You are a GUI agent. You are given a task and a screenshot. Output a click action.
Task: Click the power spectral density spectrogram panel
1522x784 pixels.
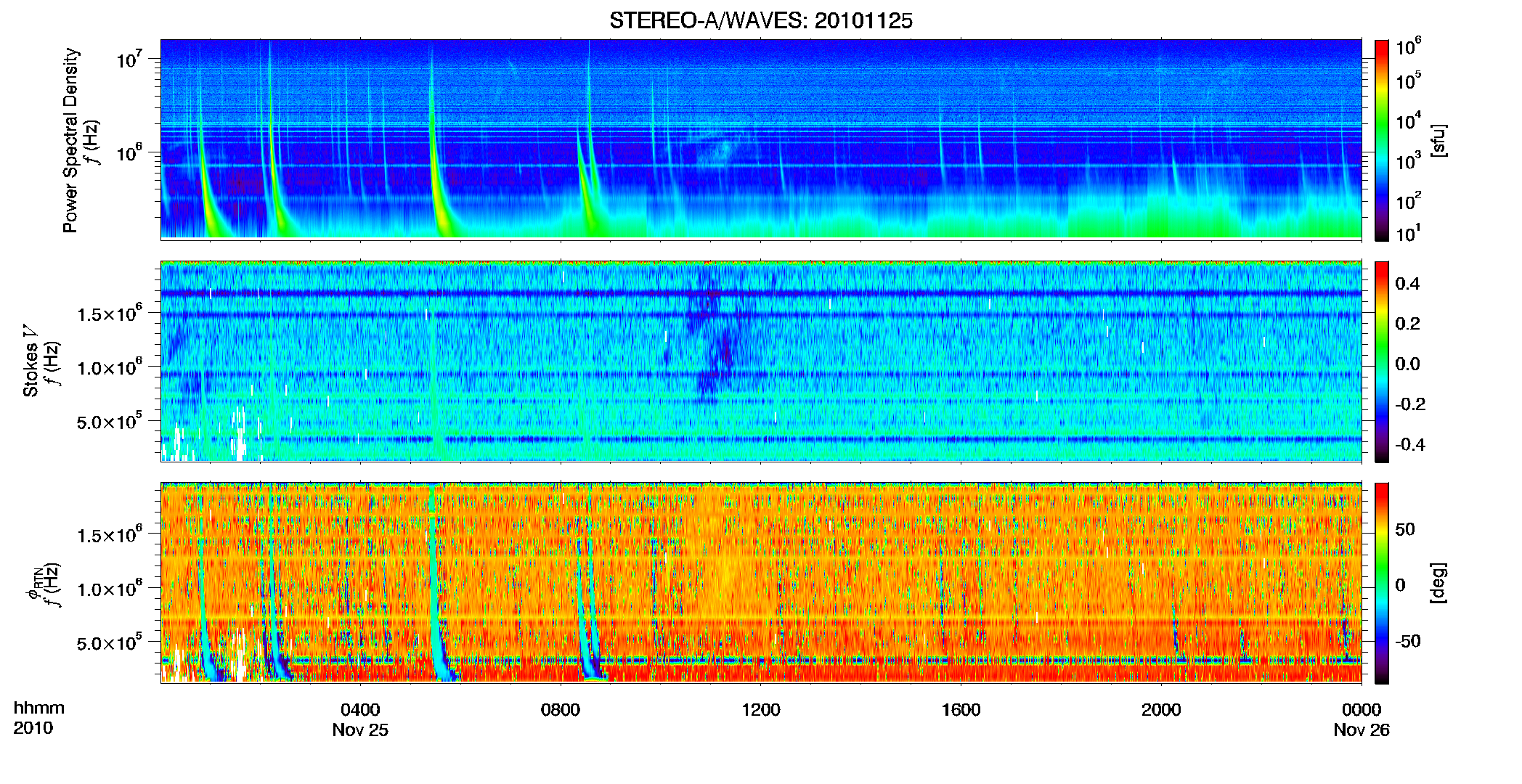click(760, 139)
